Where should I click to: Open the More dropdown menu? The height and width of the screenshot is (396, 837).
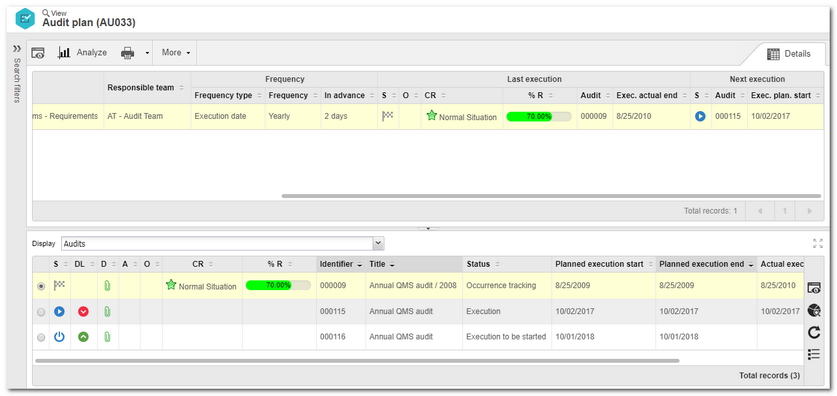(x=176, y=53)
